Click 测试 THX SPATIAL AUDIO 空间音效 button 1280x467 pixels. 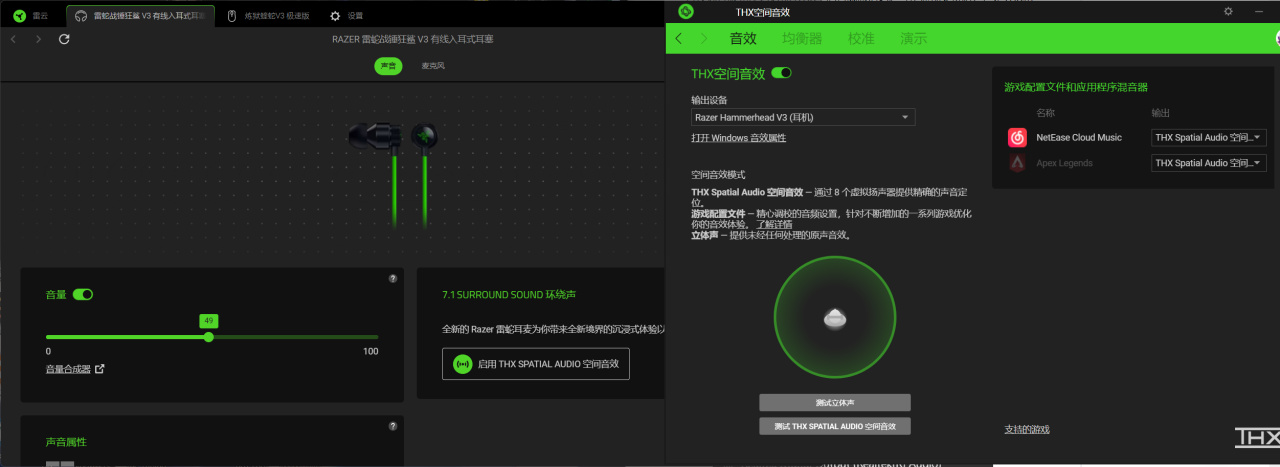pos(835,426)
